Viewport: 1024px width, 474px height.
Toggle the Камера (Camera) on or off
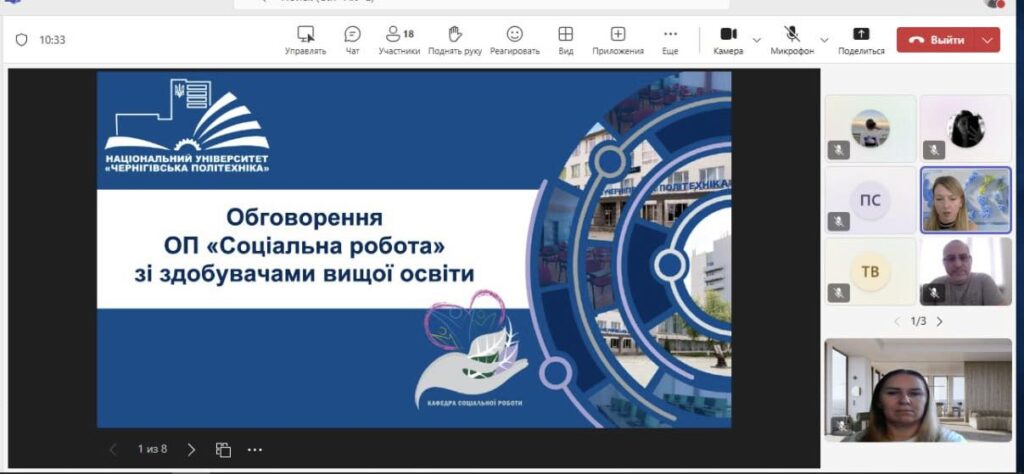pyautogui.click(x=728, y=35)
